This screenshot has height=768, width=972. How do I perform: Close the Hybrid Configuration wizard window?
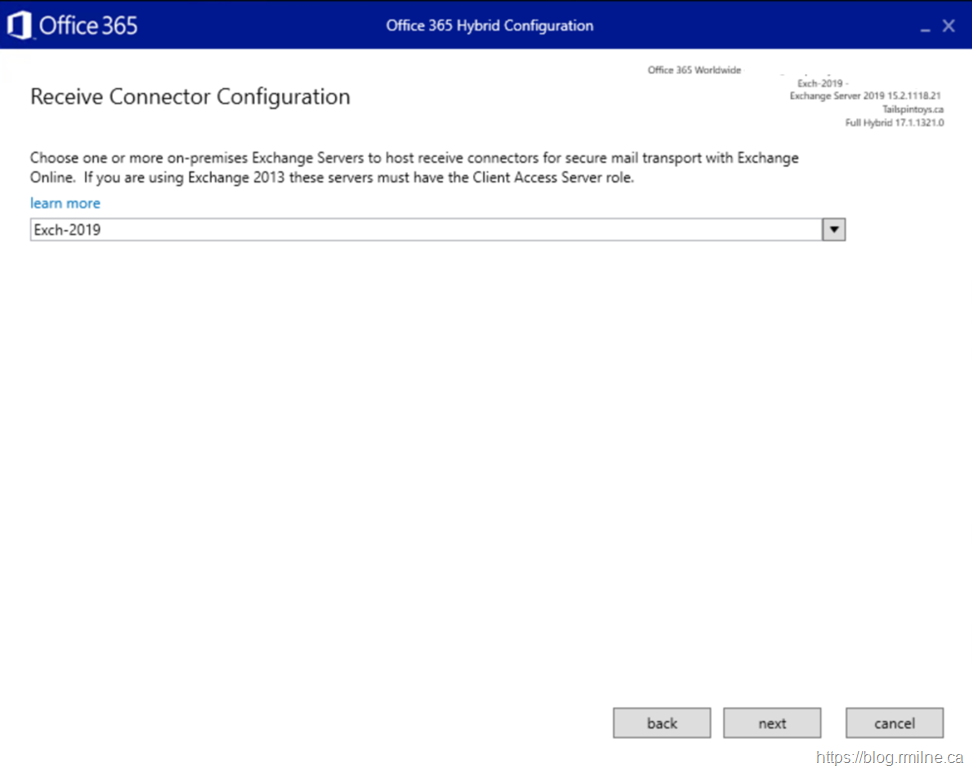coord(949,26)
